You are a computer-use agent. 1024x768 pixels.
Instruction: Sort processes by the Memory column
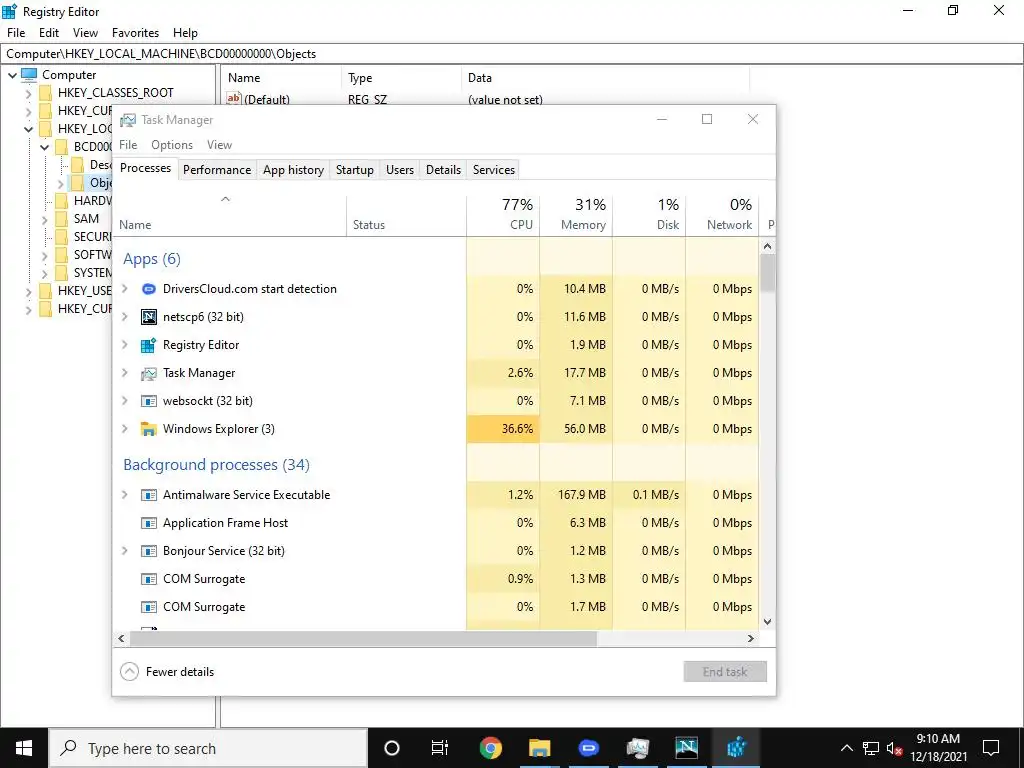pos(577,215)
